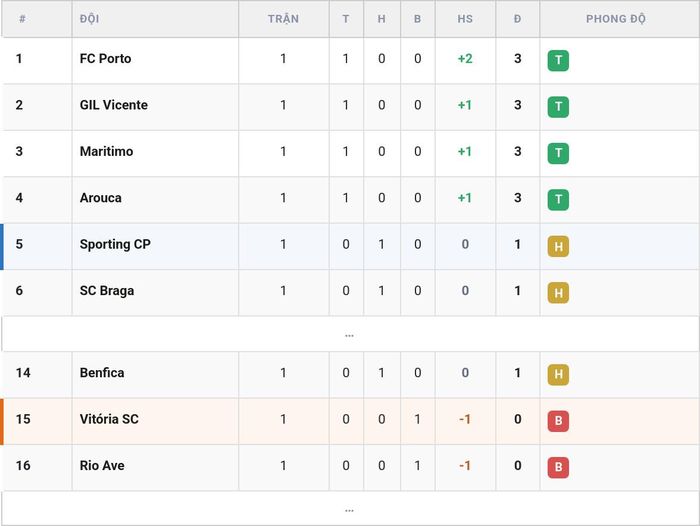Sort table by the ĐỘI column header
This screenshot has width=700, height=526.
tap(89, 19)
